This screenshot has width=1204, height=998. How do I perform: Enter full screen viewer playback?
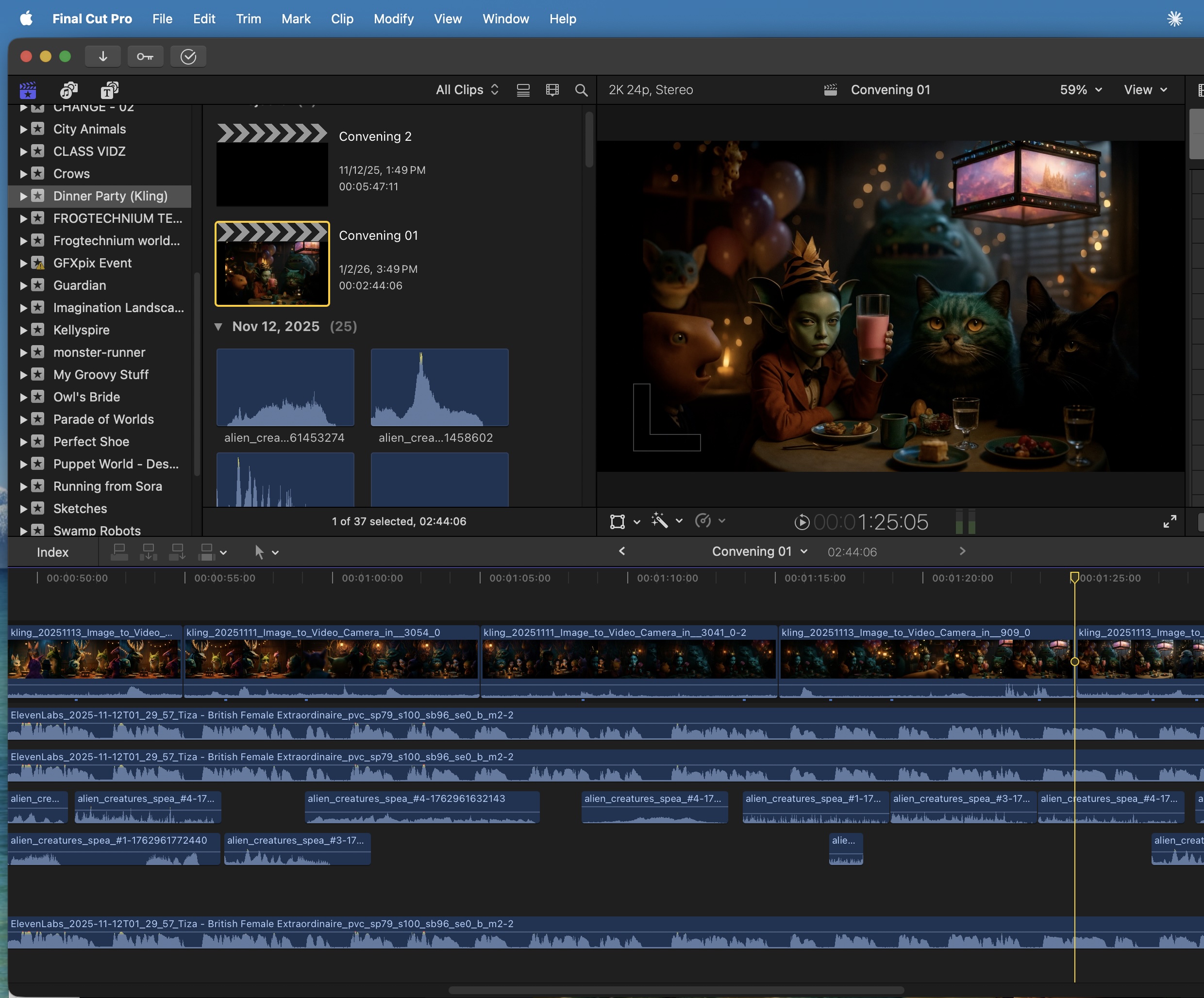[1170, 521]
